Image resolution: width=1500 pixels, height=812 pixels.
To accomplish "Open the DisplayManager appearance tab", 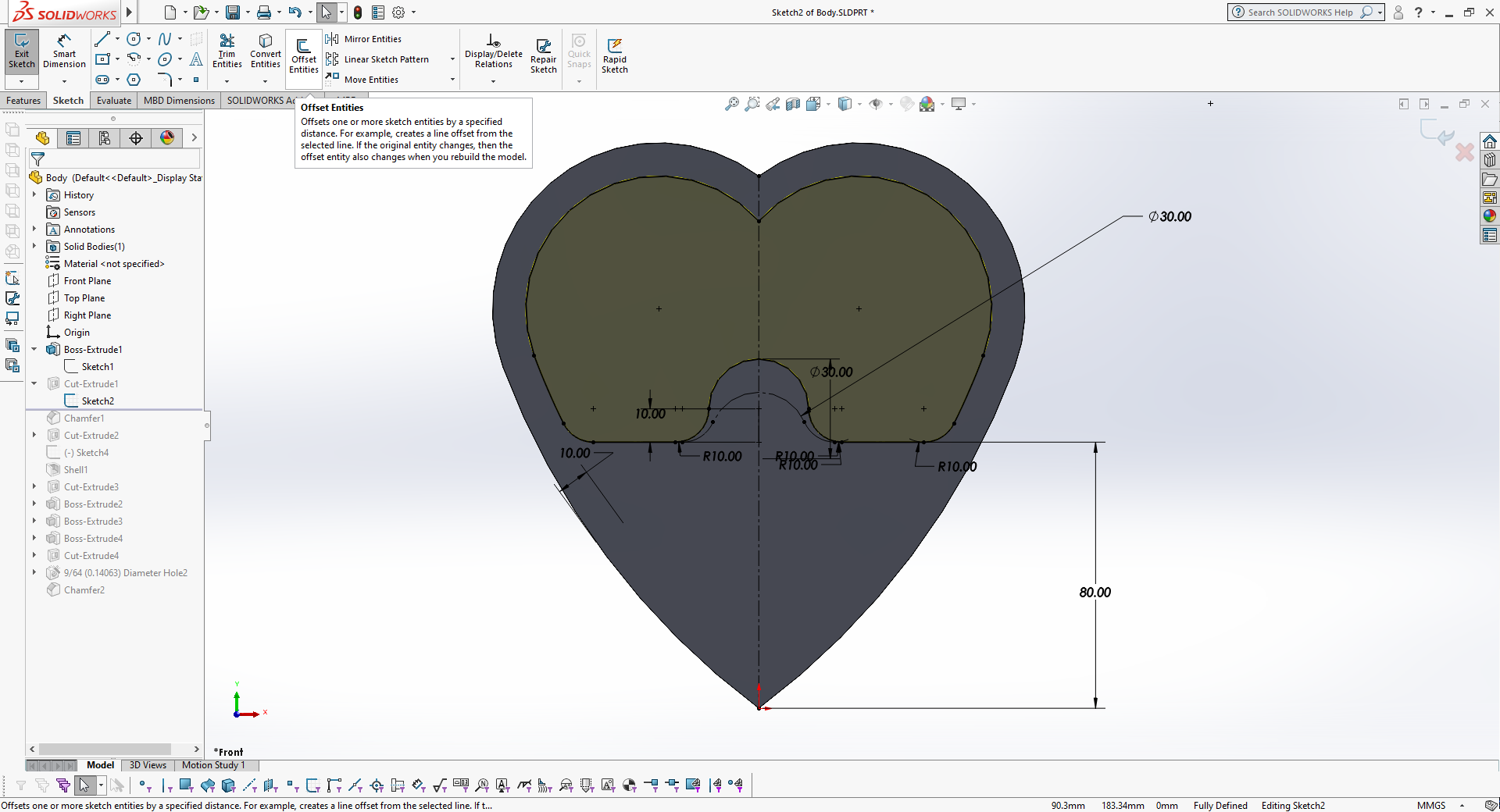I will coord(167,138).
